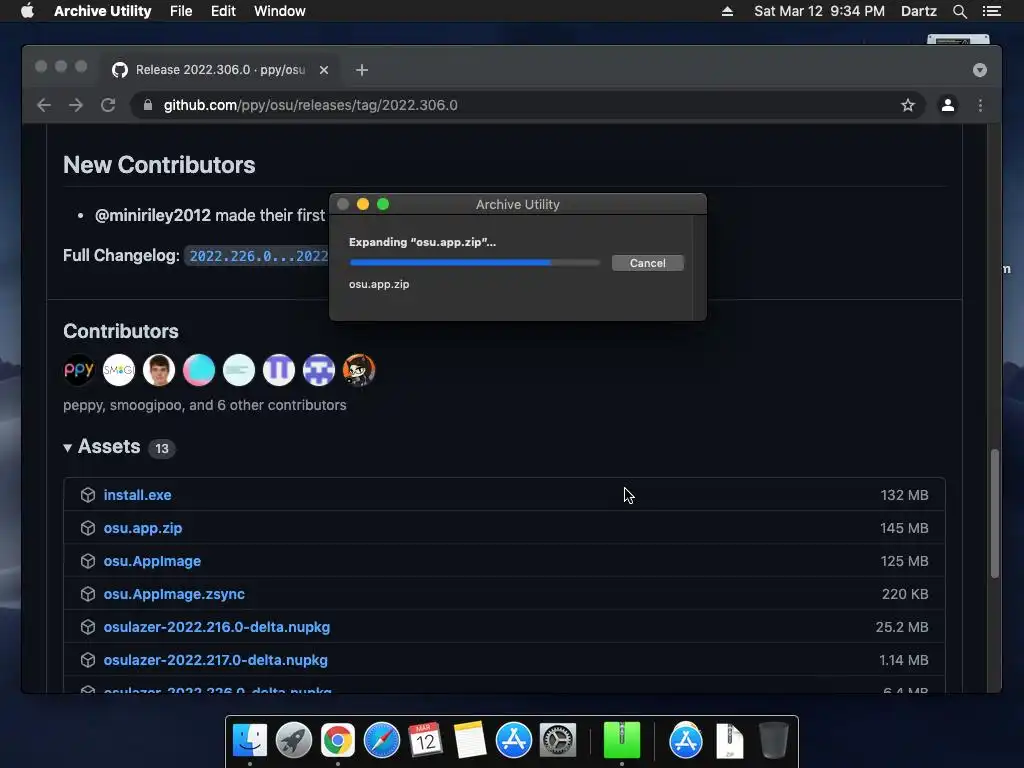Screen dimensions: 1024x768
Task: Open the tab search dropdown arrow
Action: [x=979, y=70]
